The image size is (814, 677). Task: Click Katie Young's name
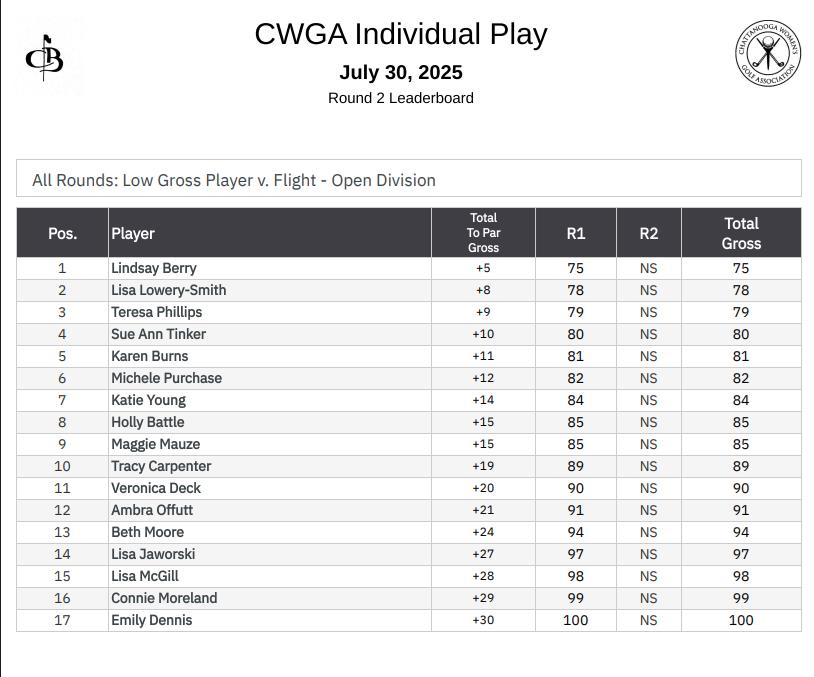148,400
